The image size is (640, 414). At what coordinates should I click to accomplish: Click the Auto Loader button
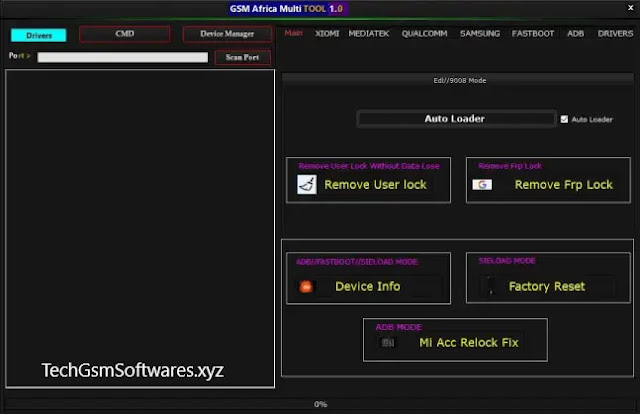456,119
